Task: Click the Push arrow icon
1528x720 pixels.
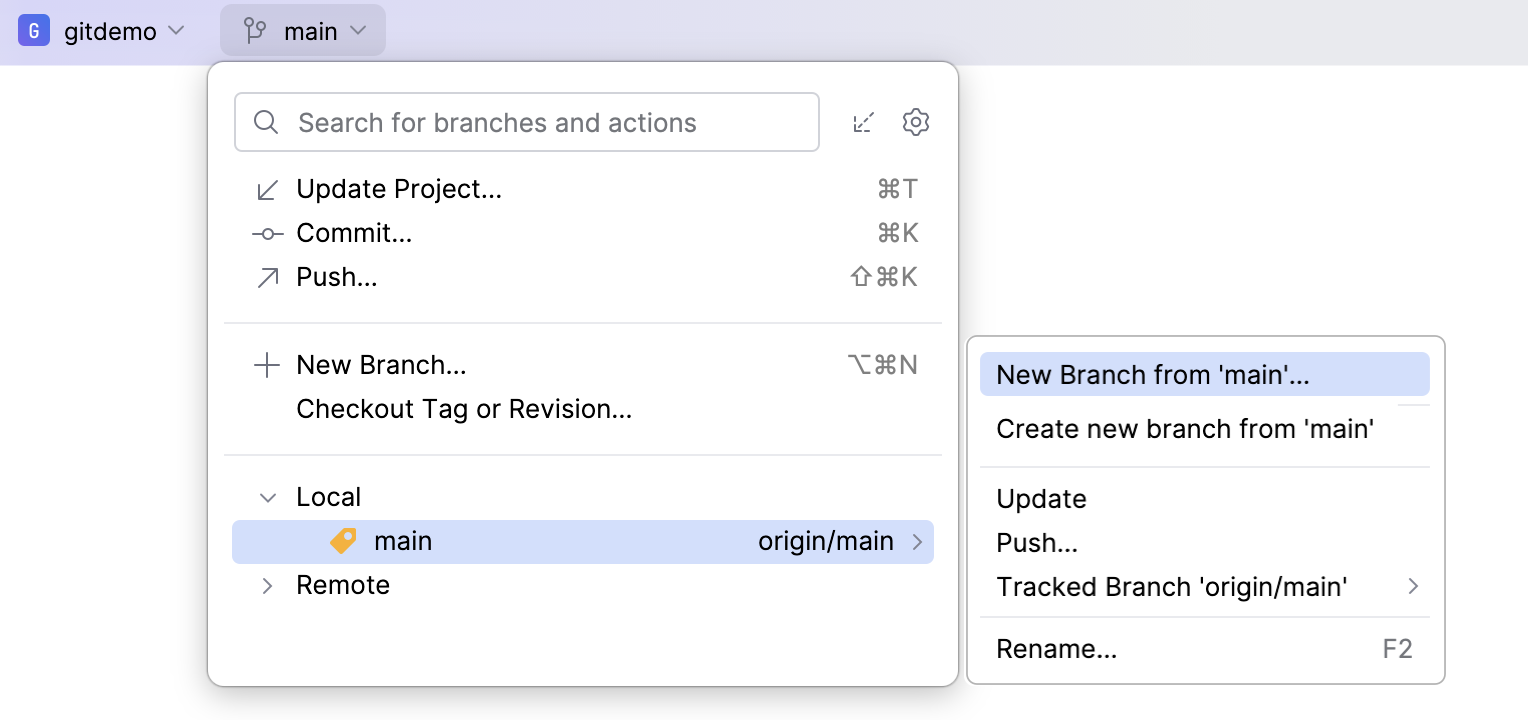Action: point(266,277)
